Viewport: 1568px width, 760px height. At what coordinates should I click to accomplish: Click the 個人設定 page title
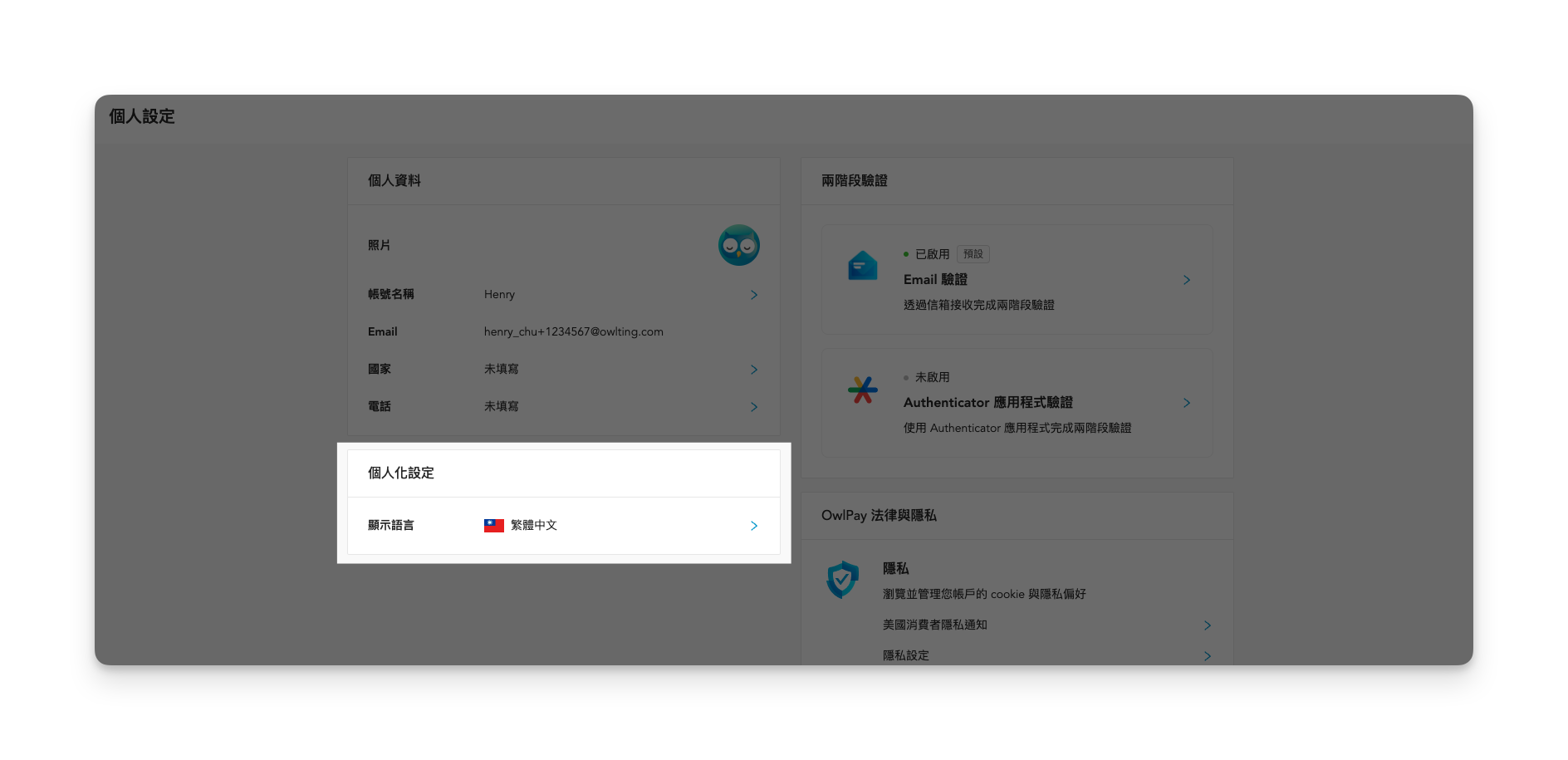click(x=142, y=116)
